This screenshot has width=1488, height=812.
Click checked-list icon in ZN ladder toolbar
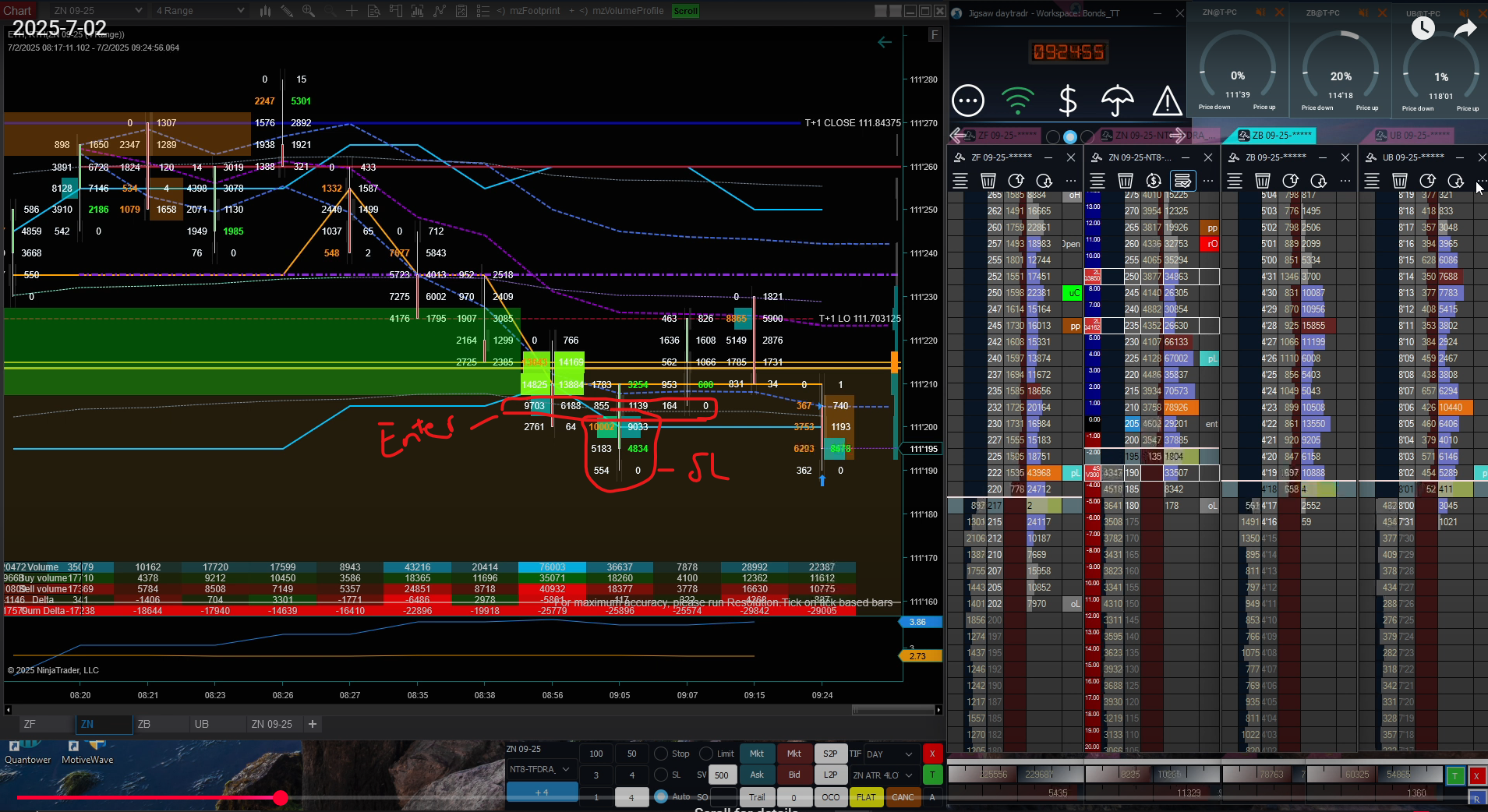(x=1182, y=181)
